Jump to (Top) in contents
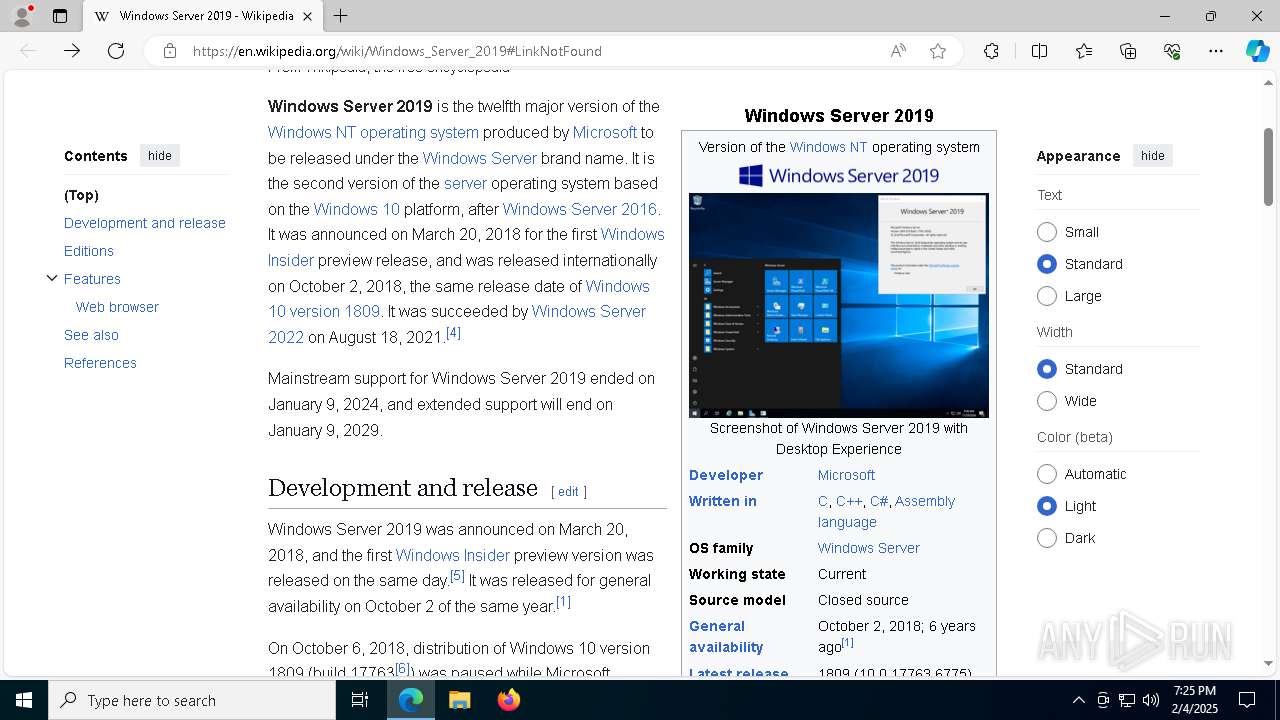Image resolution: width=1280 pixels, height=720 pixels. tap(81, 195)
